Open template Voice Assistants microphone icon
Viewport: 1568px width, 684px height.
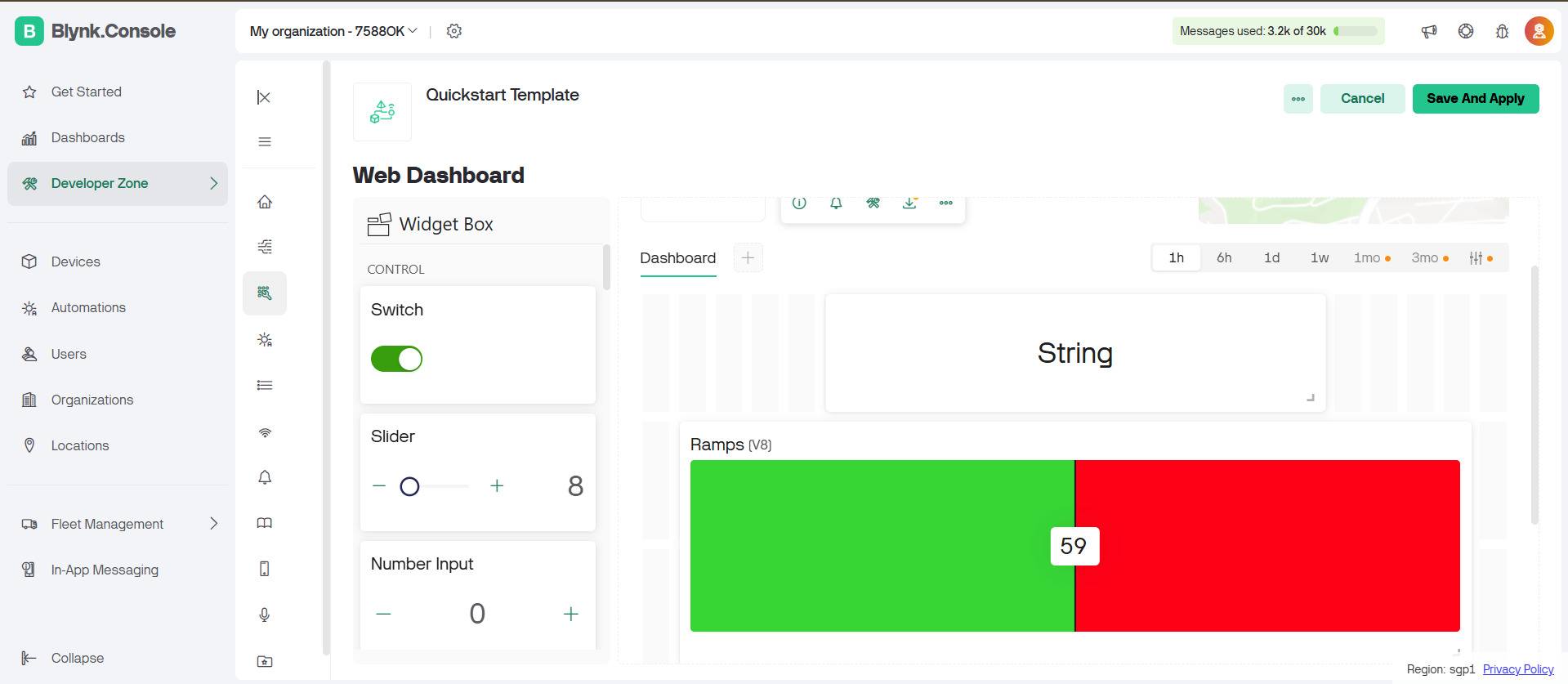[x=265, y=615]
